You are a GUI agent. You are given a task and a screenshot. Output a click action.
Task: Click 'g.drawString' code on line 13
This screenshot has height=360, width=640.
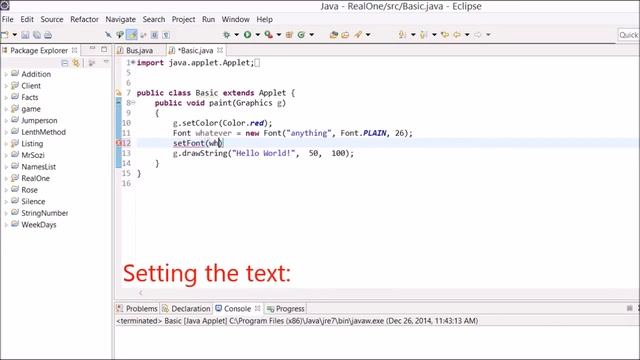pos(200,153)
